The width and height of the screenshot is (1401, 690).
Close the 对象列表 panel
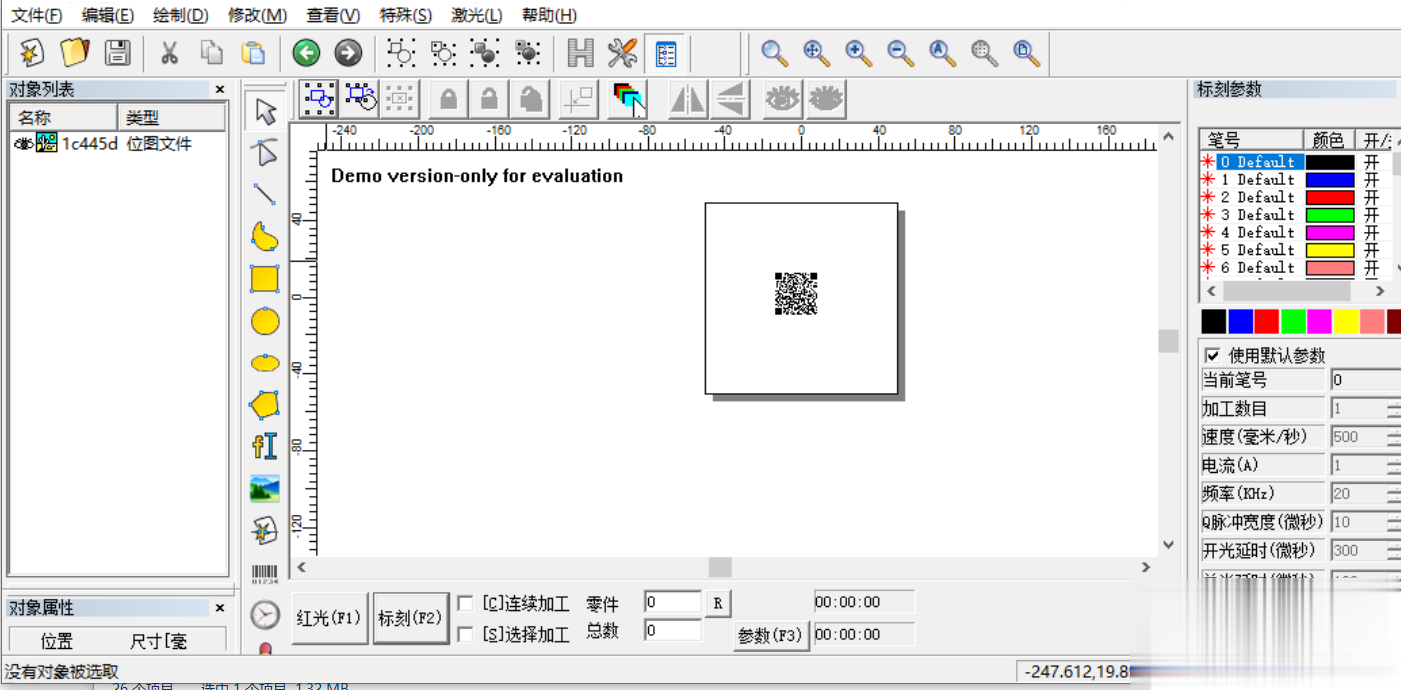[220, 89]
